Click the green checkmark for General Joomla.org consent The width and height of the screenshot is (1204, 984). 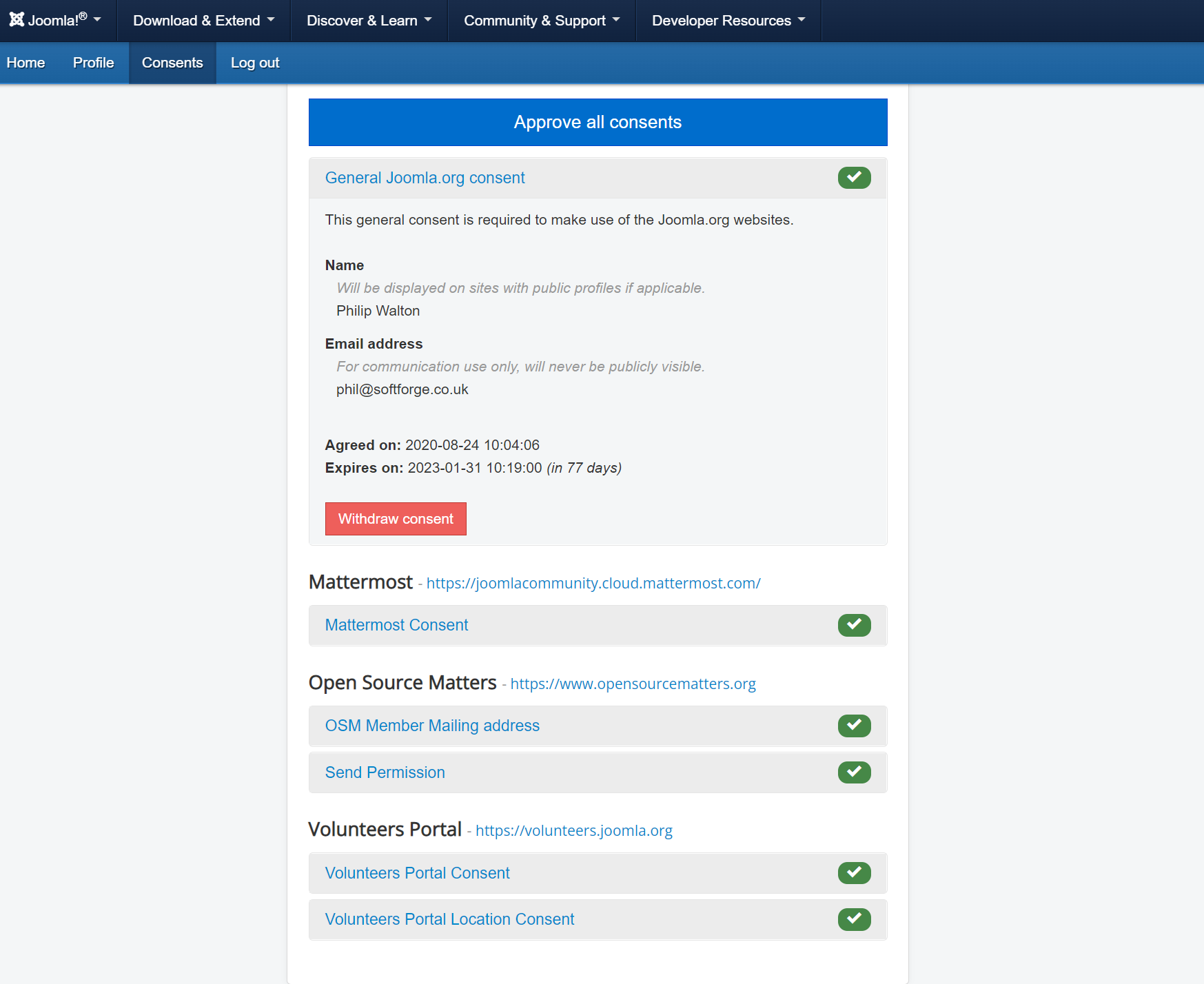pos(854,178)
